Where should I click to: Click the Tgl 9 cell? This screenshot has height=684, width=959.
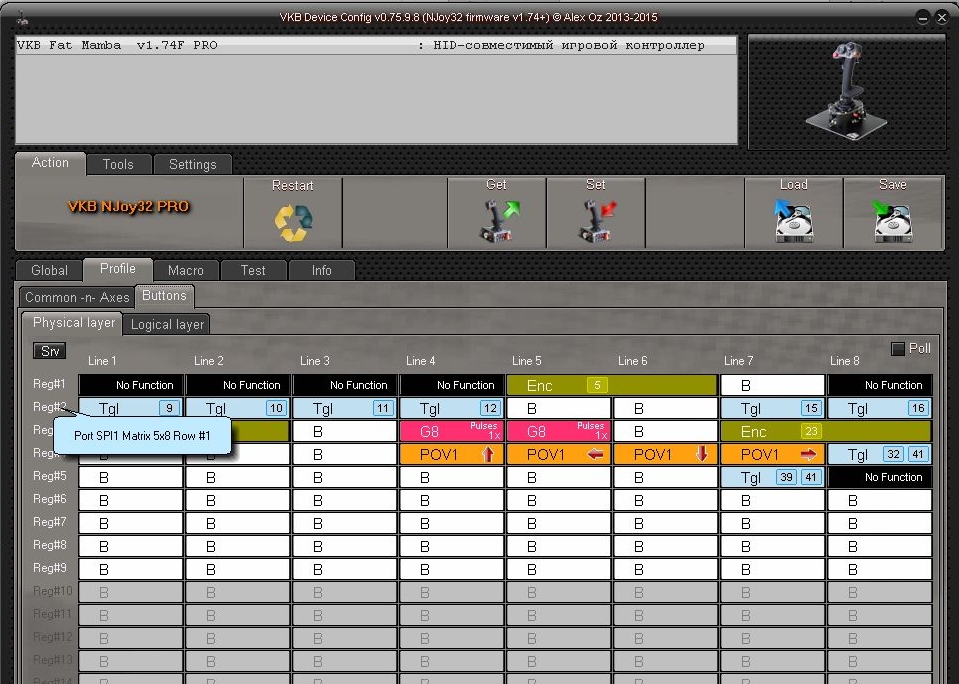(x=131, y=408)
